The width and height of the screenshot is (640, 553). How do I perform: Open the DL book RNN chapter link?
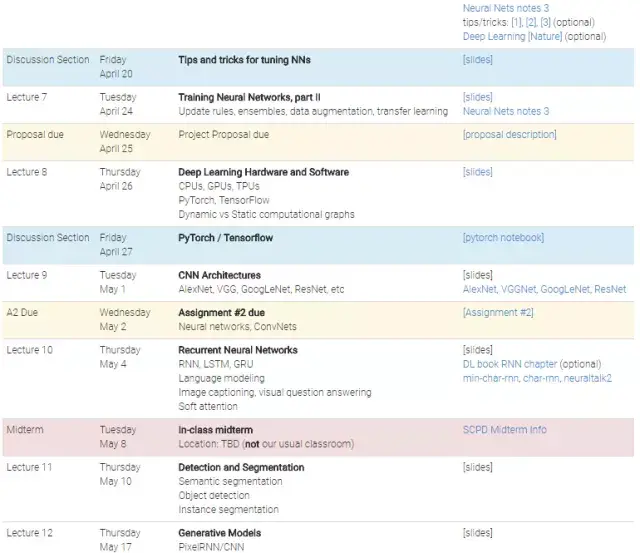pyautogui.click(x=509, y=364)
